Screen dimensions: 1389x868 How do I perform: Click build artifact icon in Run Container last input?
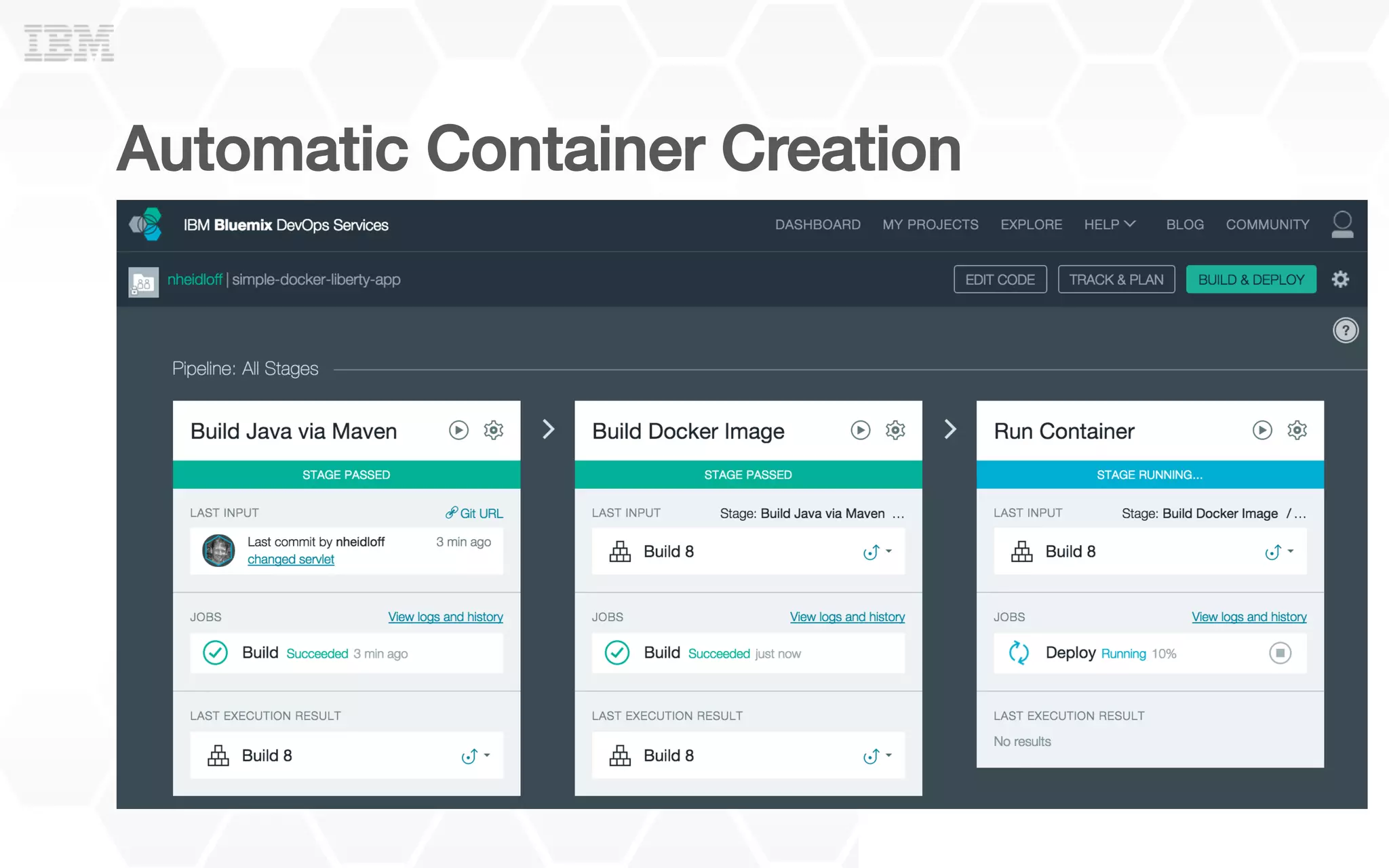(1021, 551)
